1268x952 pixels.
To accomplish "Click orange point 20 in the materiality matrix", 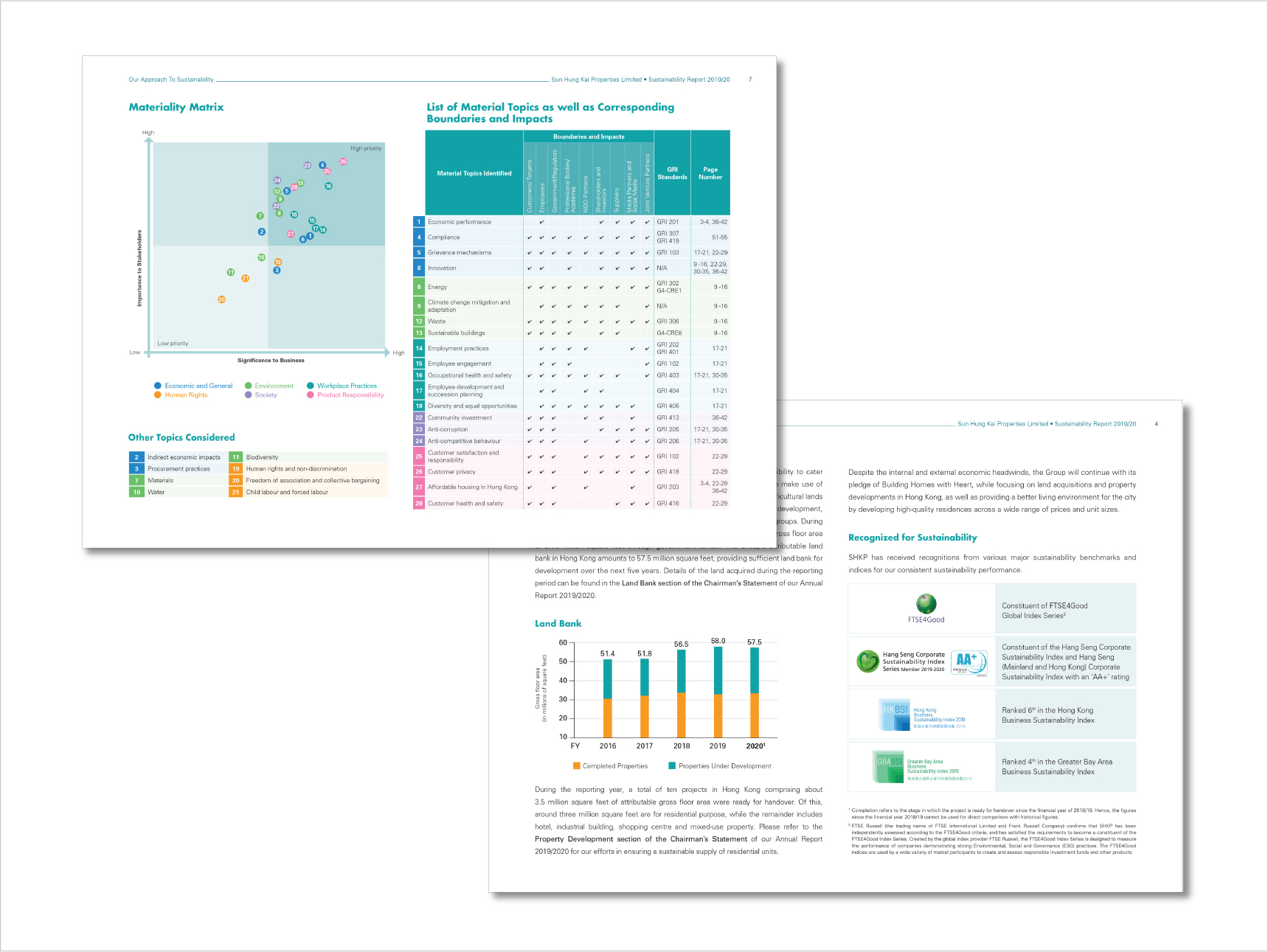I will coord(221,299).
